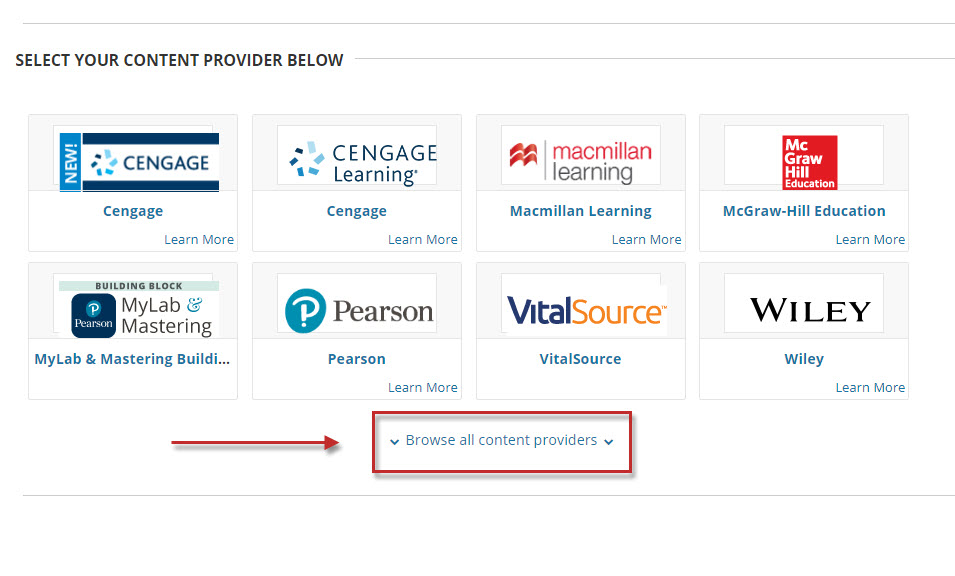
Task: Click the Pearson logo
Action: click(x=358, y=310)
